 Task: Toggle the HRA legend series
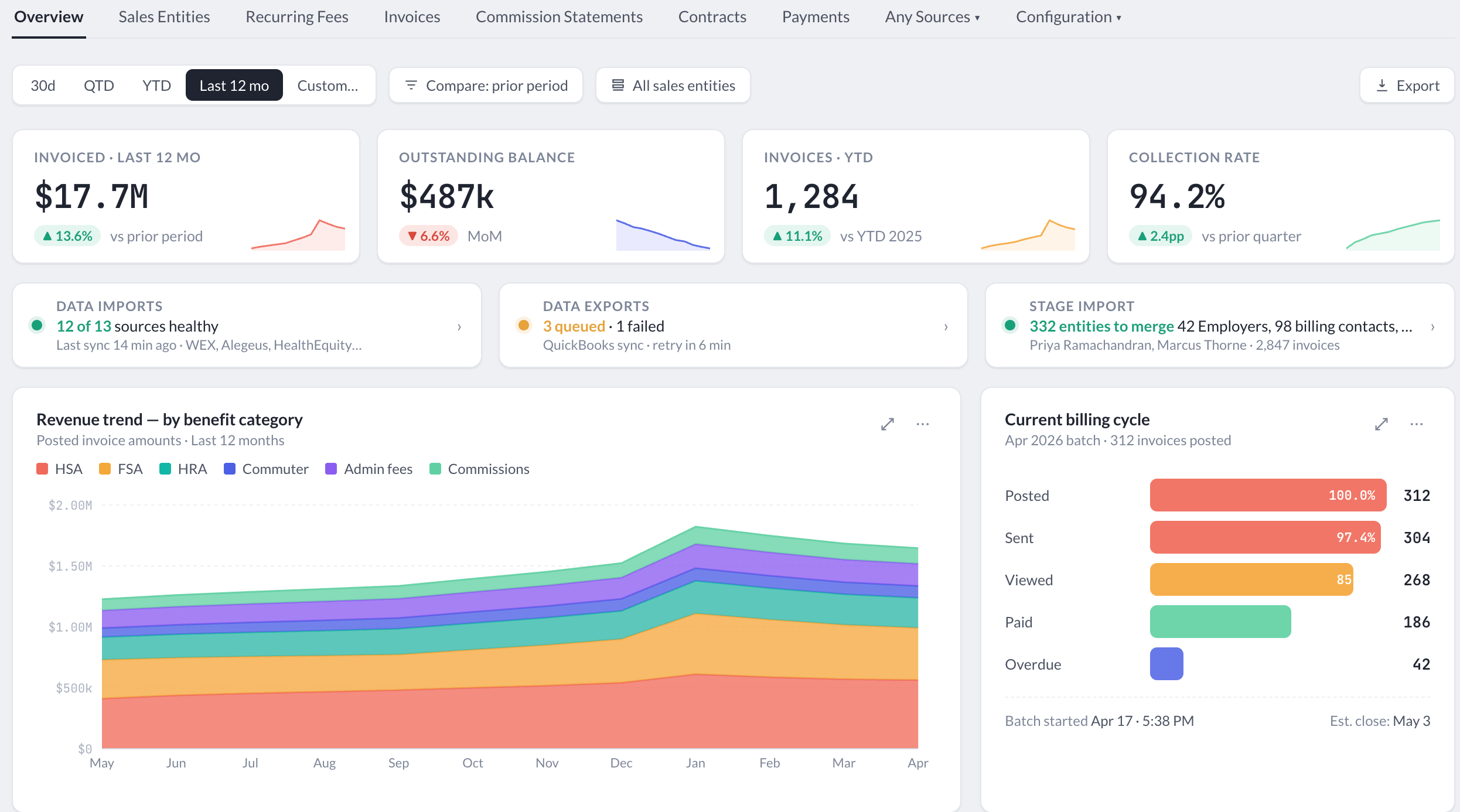coord(183,469)
